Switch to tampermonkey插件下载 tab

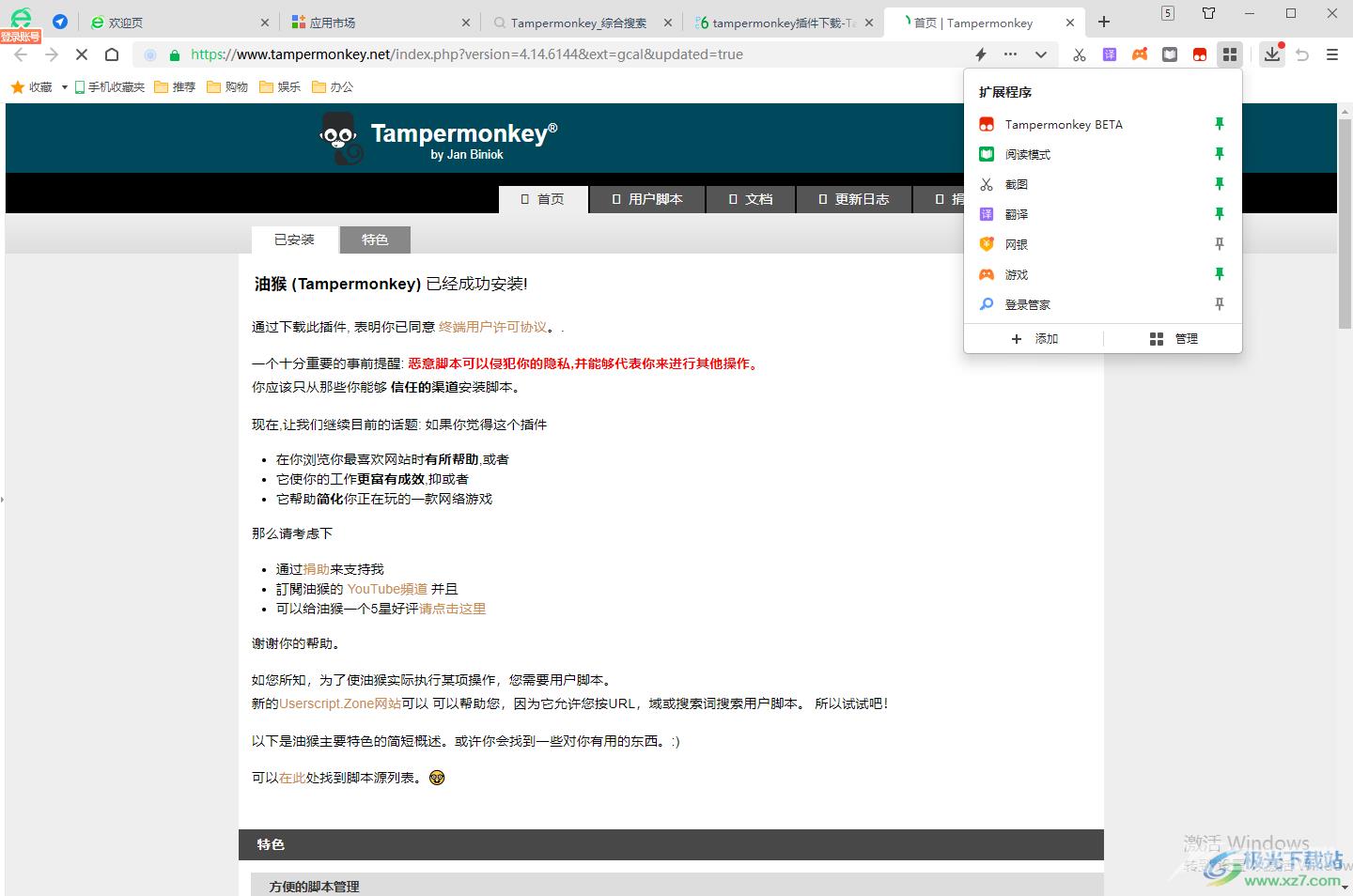783,23
